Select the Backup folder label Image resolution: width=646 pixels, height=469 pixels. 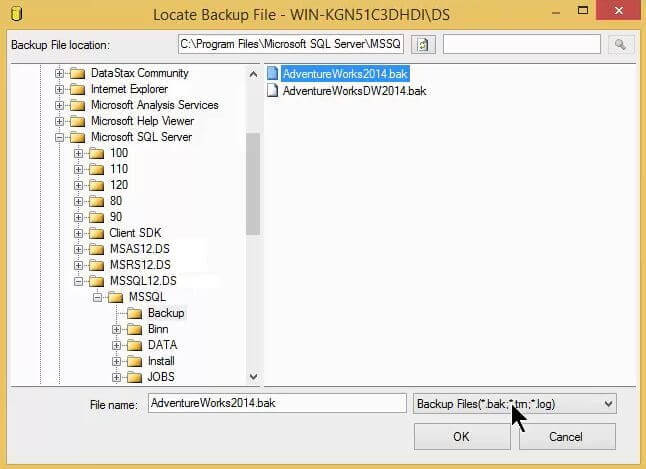click(166, 313)
